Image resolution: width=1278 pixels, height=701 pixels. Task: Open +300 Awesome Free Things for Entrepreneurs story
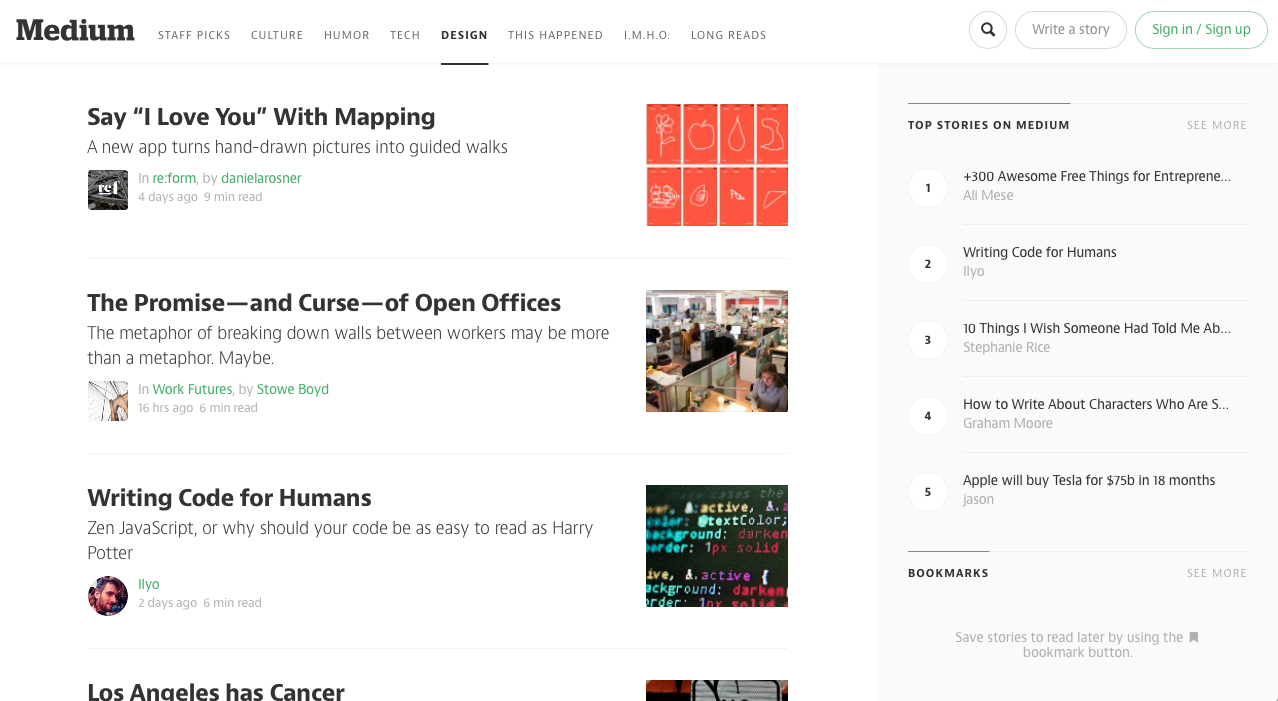pyautogui.click(x=1097, y=177)
